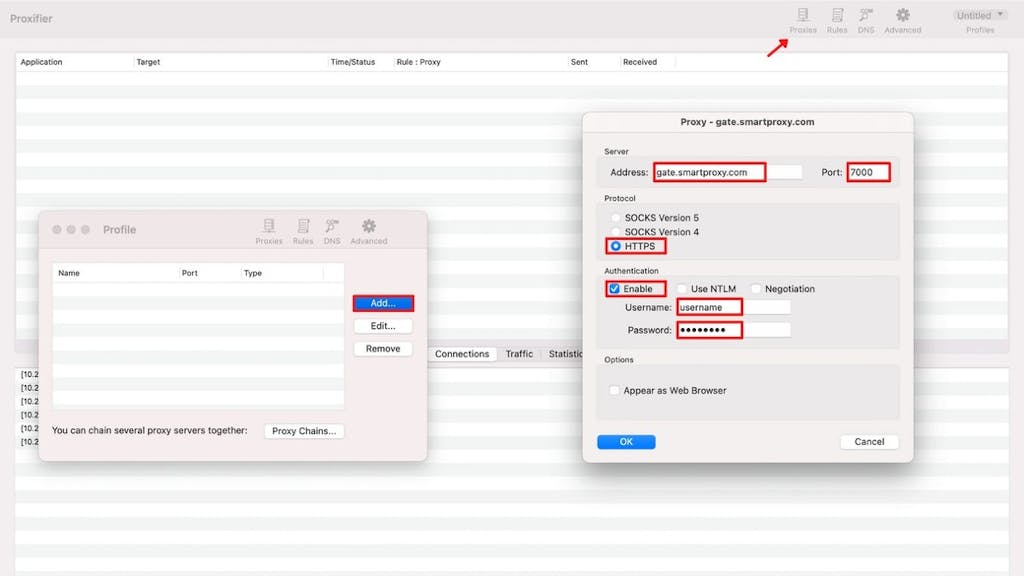Select SOCKS Version 5 protocol

coord(615,217)
